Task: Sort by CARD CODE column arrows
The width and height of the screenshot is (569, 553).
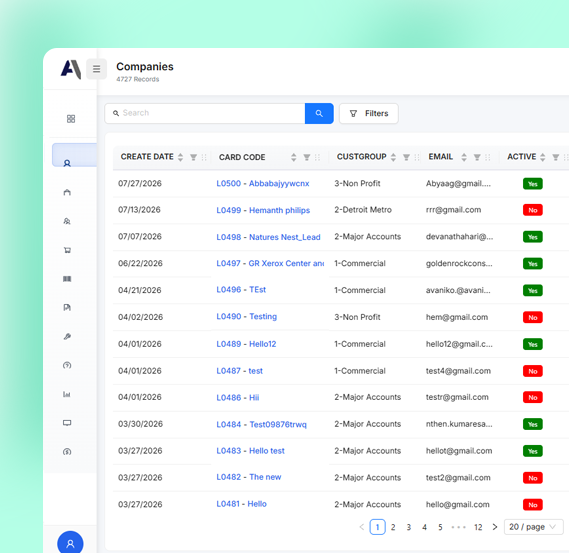Action: pyautogui.click(x=294, y=157)
